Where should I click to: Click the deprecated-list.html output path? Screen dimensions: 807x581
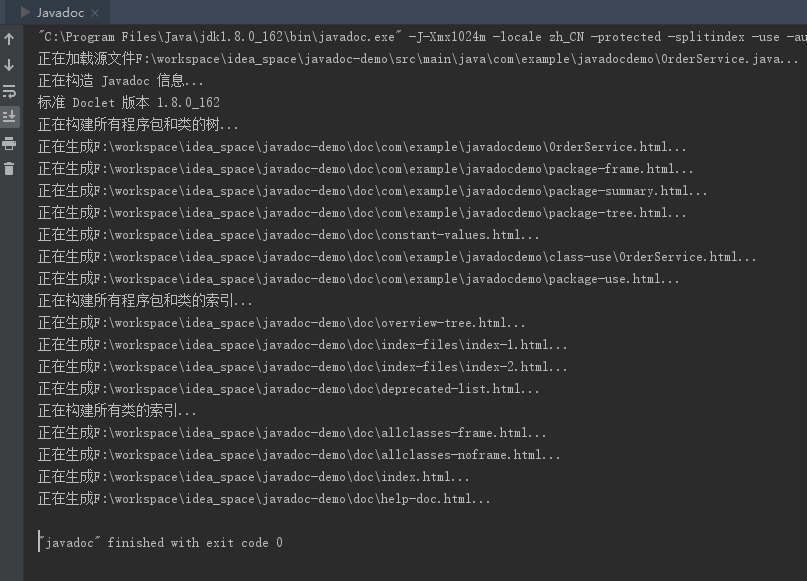(x=330, y=388)
